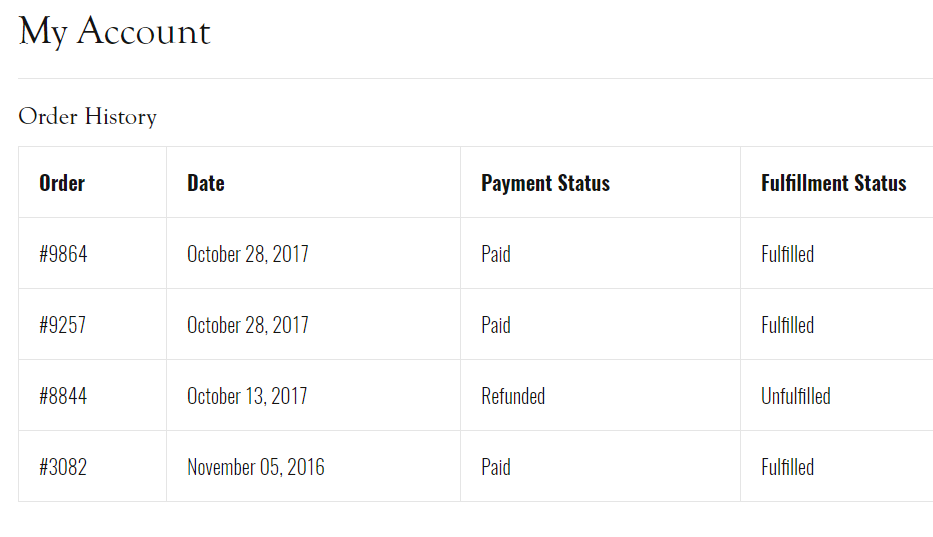Click the Refunded payment status cell
933x537 pixels.
coord(513,396)
